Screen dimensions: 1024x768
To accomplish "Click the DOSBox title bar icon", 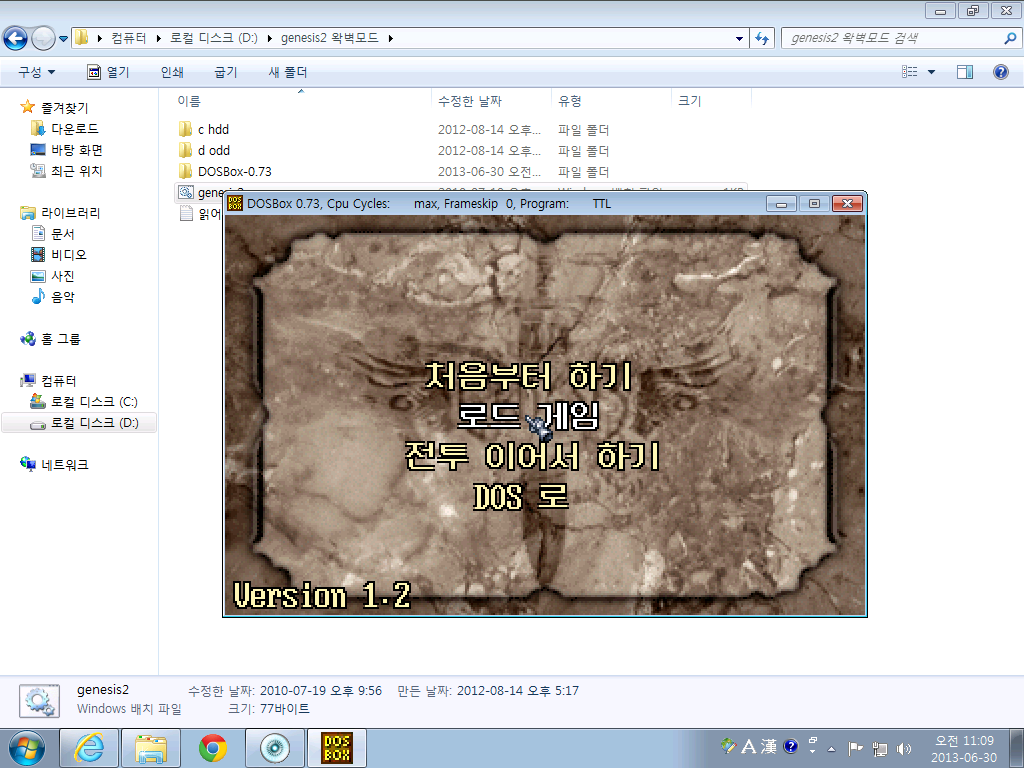I will point(234,203).
